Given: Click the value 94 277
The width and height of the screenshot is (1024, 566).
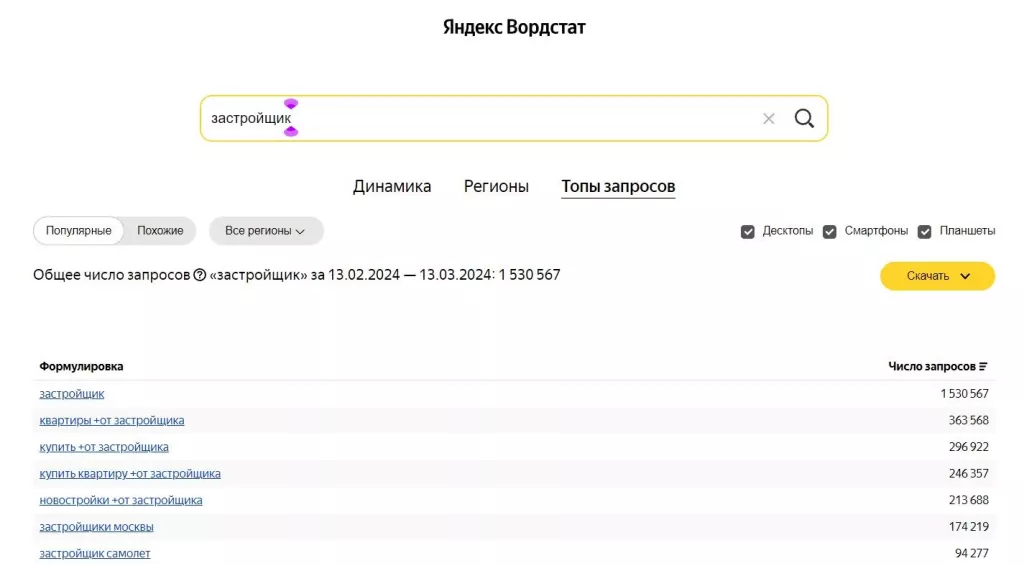Looking at the screenshot, I should pos(972,554).
